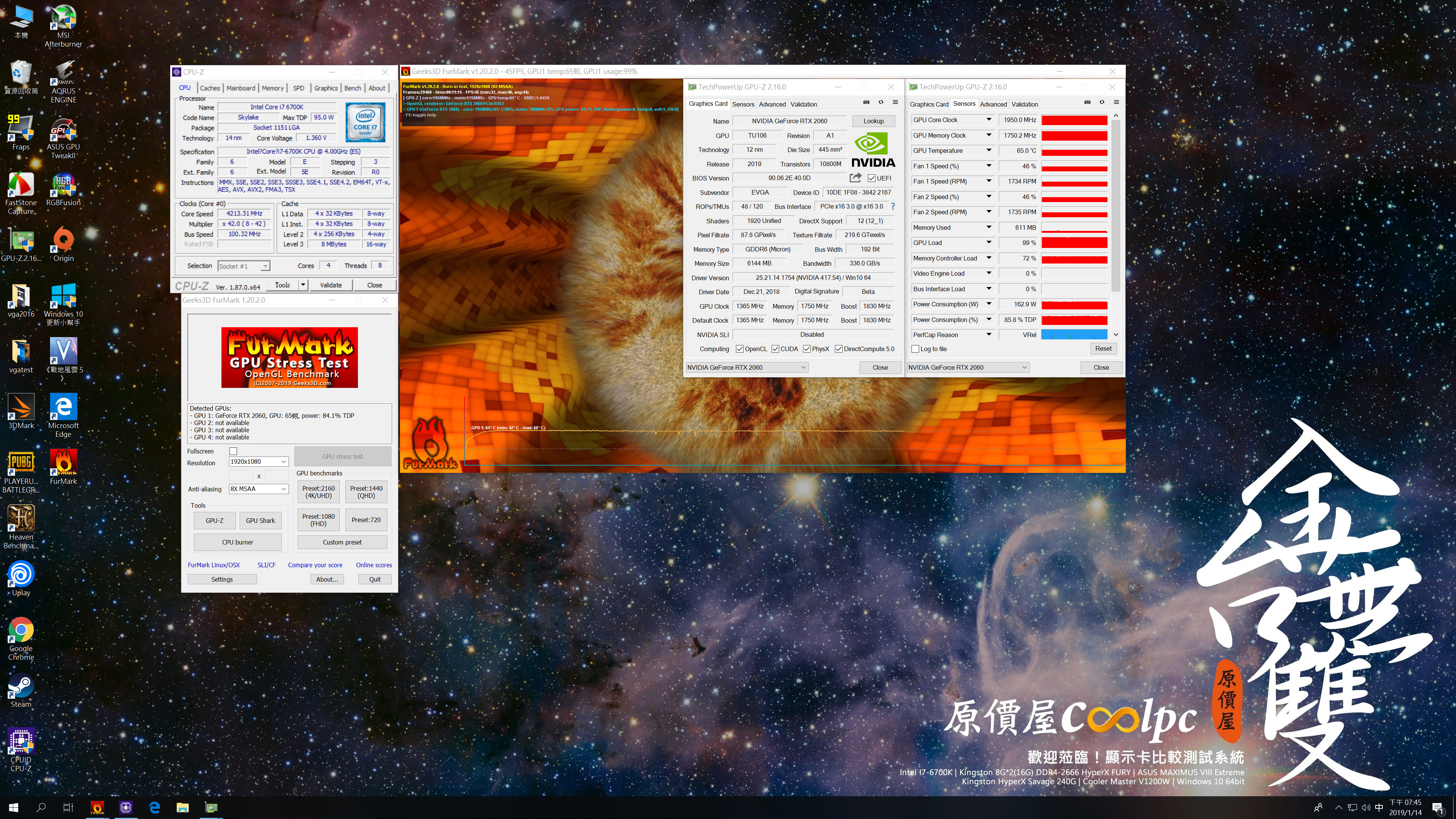Viewport: 1456px width, 819px height.
Task: Click CPU-Z Validate button
Action: [x=331, y=285]
